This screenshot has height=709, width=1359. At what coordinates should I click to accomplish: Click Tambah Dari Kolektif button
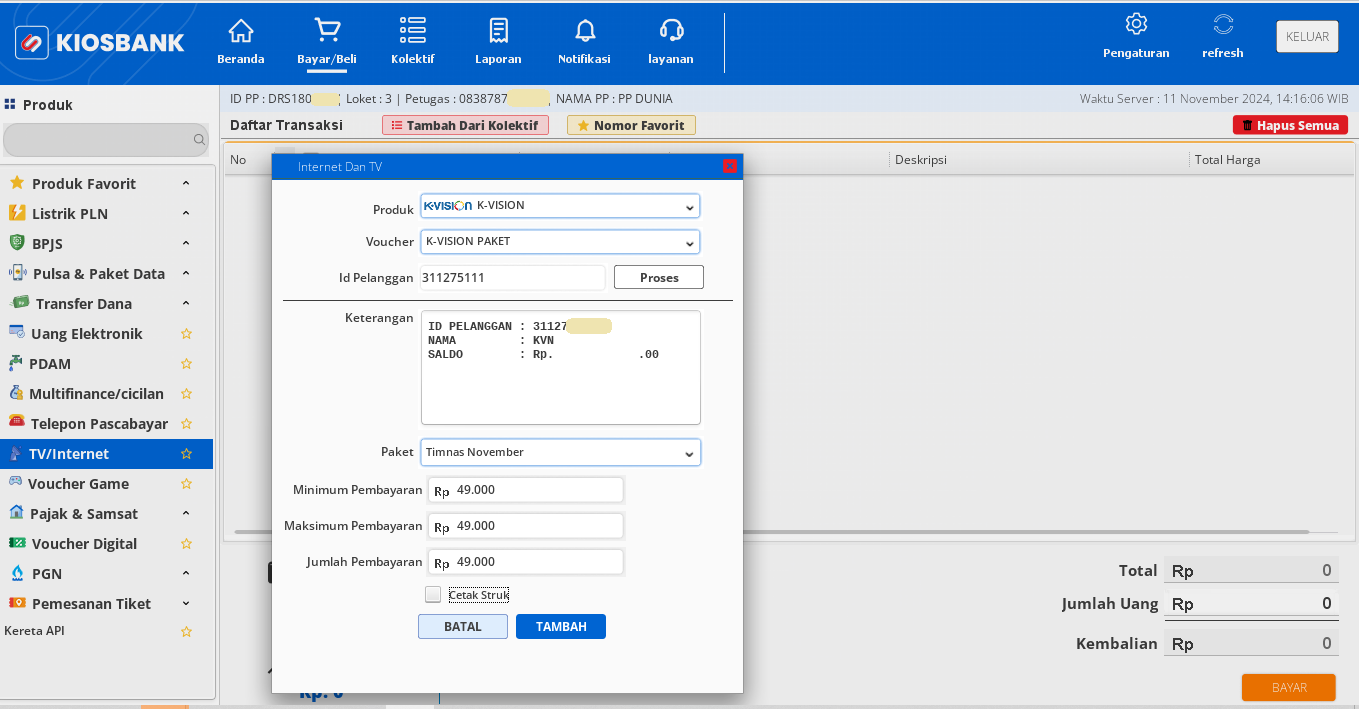click(466, 125)
